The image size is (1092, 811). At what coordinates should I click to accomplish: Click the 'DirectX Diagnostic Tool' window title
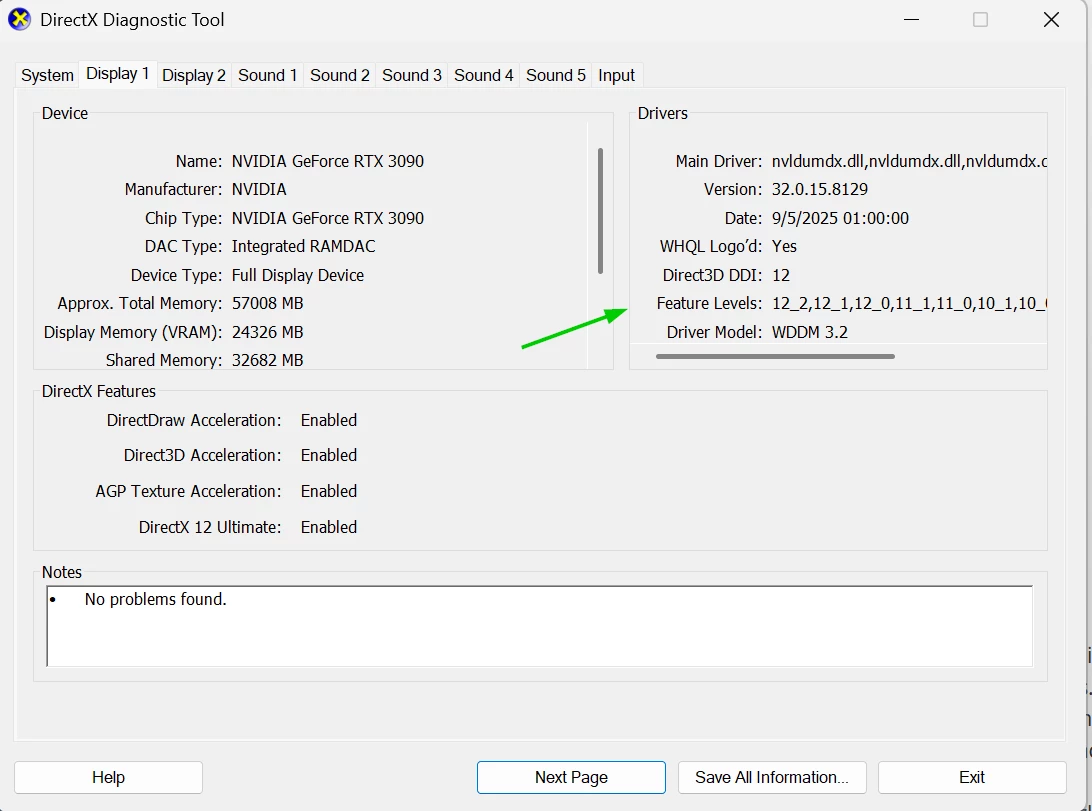[132, 19]
